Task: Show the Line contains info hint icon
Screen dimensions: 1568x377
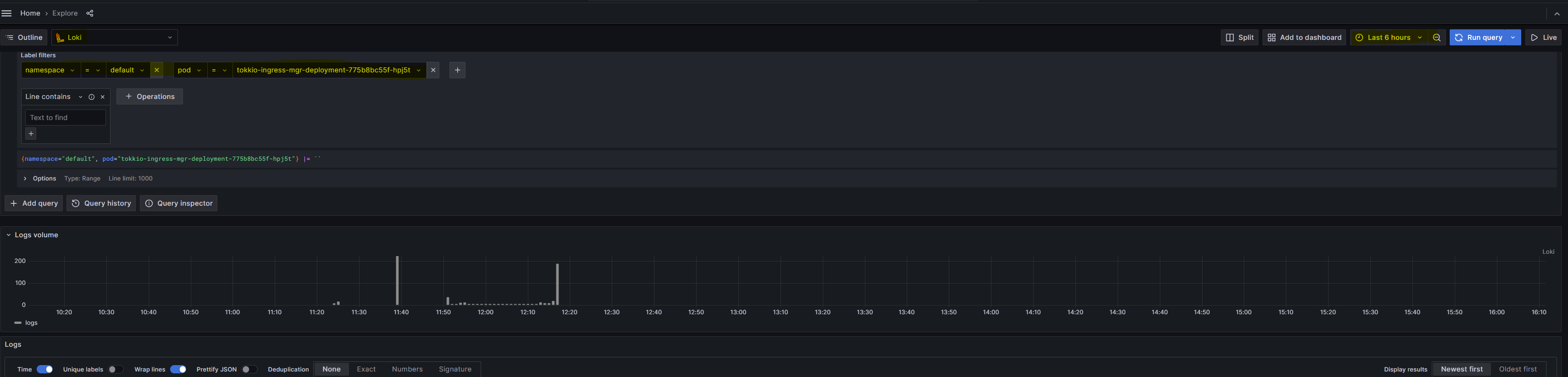Action: [x=91, y=97]
